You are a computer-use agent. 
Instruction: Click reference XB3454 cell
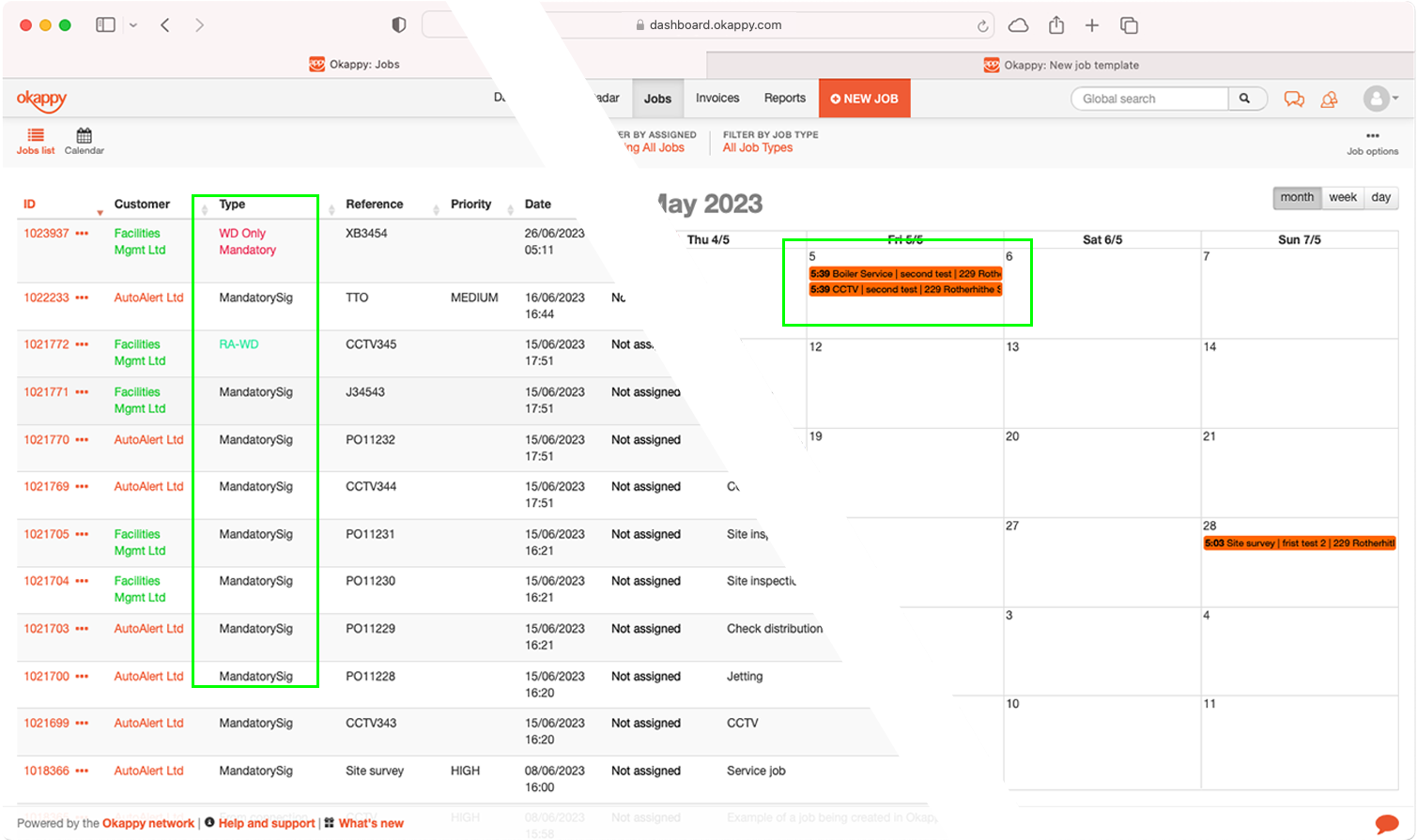pos(366,234)
